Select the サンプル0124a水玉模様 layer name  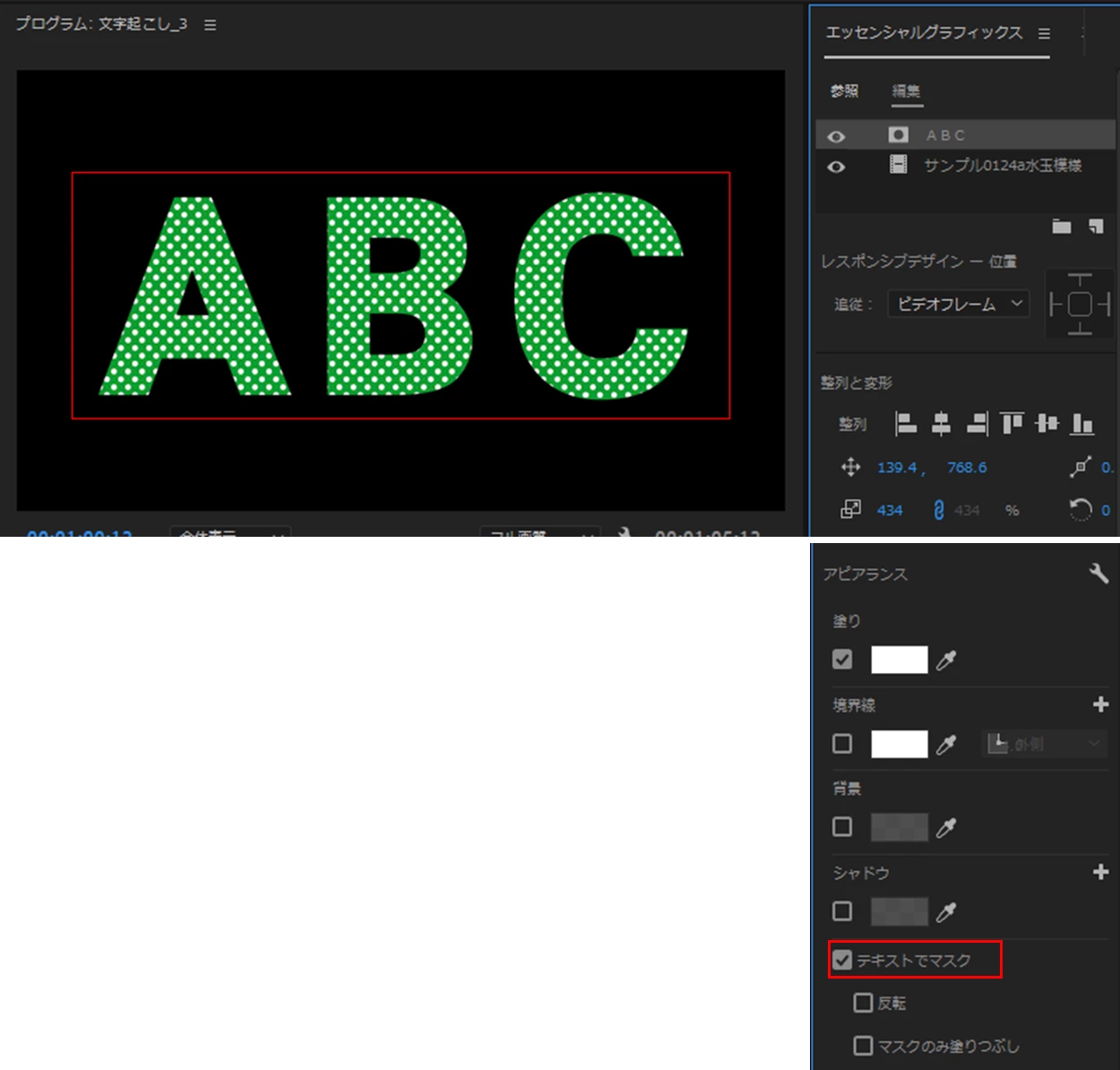click(x=1003, y=165)
